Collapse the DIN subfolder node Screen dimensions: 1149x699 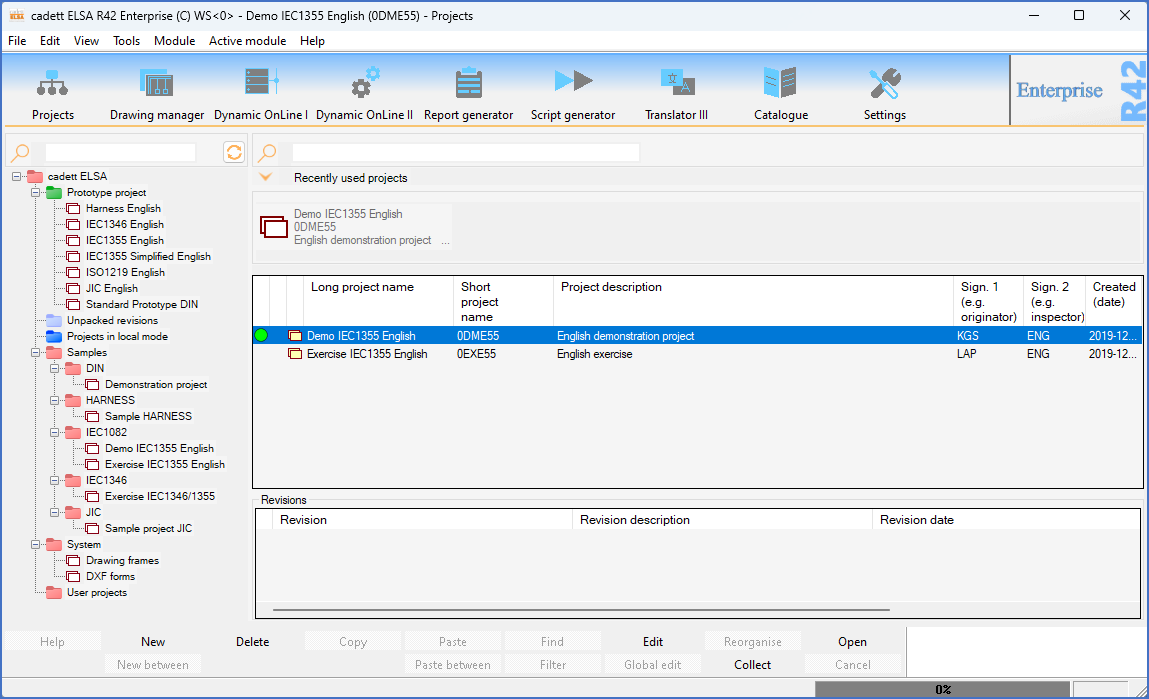click(54, 369)
